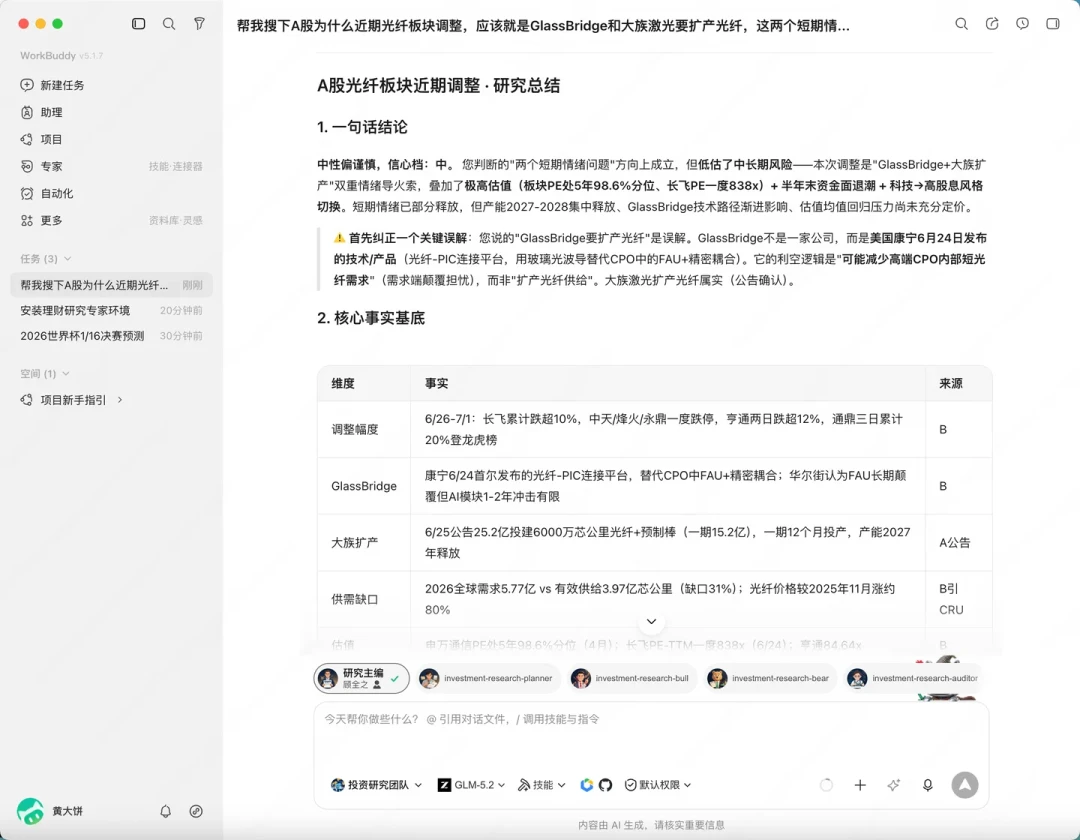The width and height of the screenshot is (1080, 840).
Task: Click the GitHub connector icon
Action: (605, 785)
